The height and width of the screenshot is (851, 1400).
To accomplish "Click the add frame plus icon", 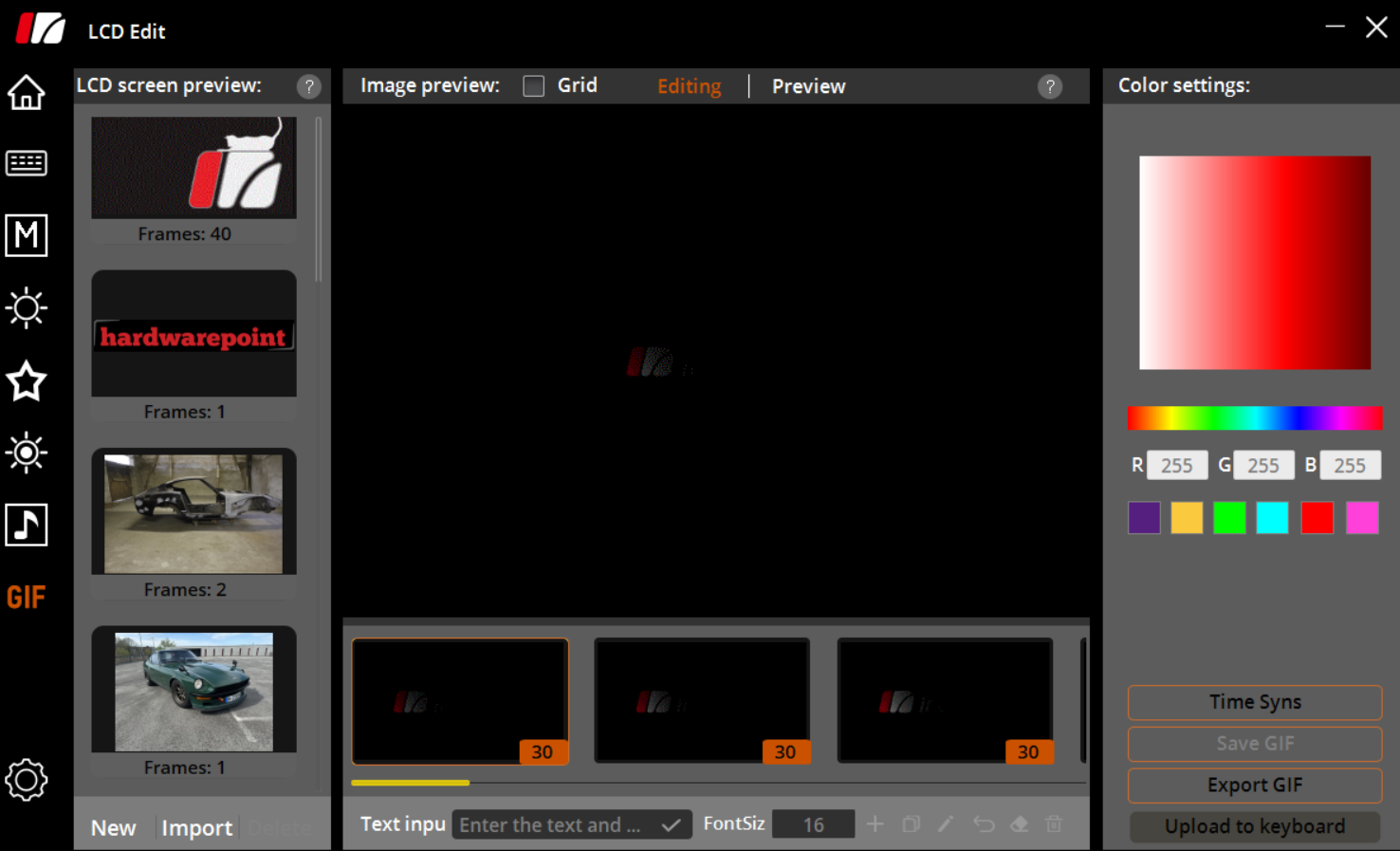I will click(x=875, y=823).
